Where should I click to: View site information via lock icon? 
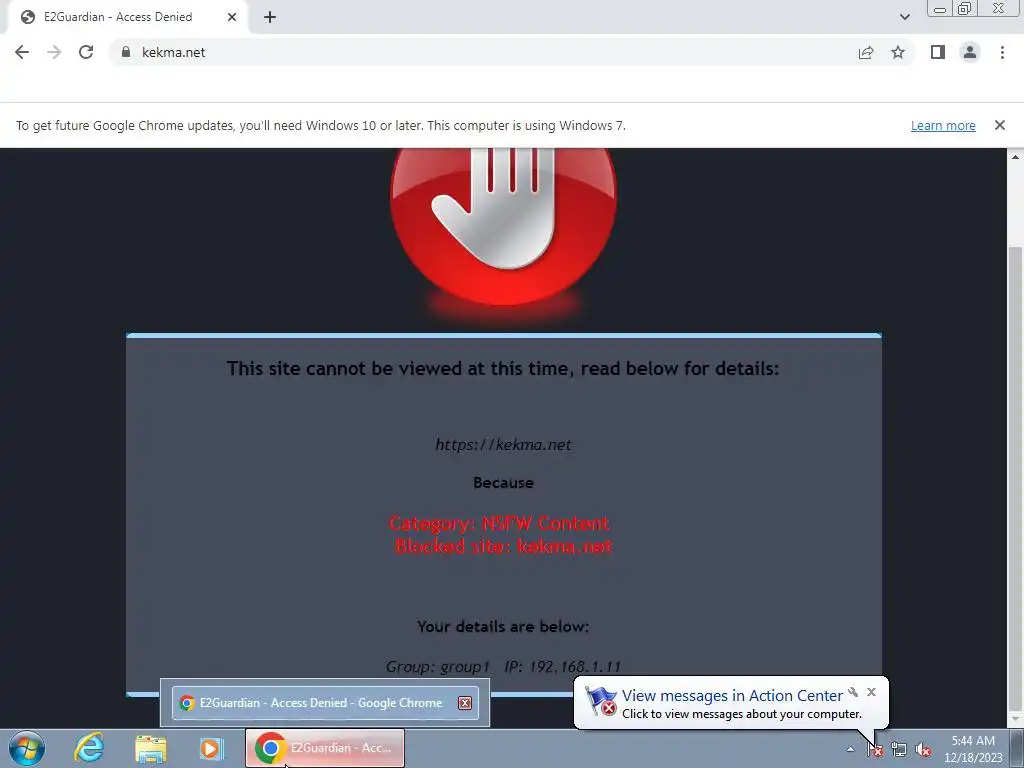[x=126, y=52]
